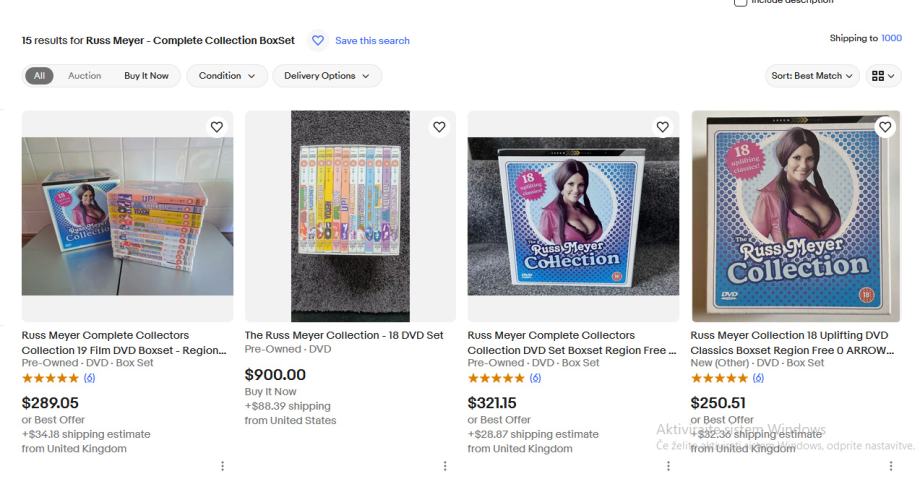Open more options for the $289.05 listing
Image resolution: width=920 pixels, height=479 pixels.
point(222,466)
